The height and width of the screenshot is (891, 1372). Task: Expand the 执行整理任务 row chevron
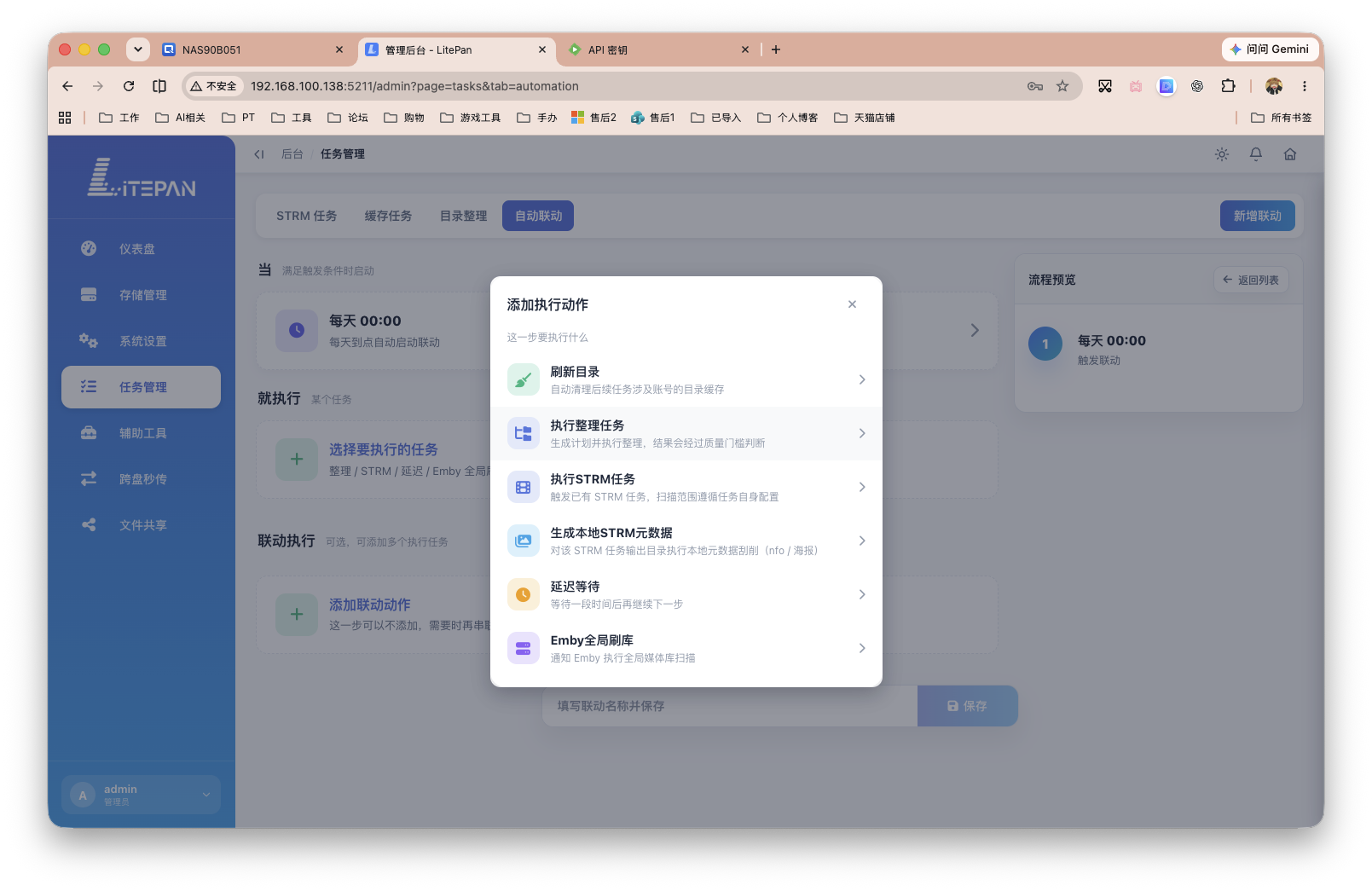pyautogui.click(x=862, y=433)
